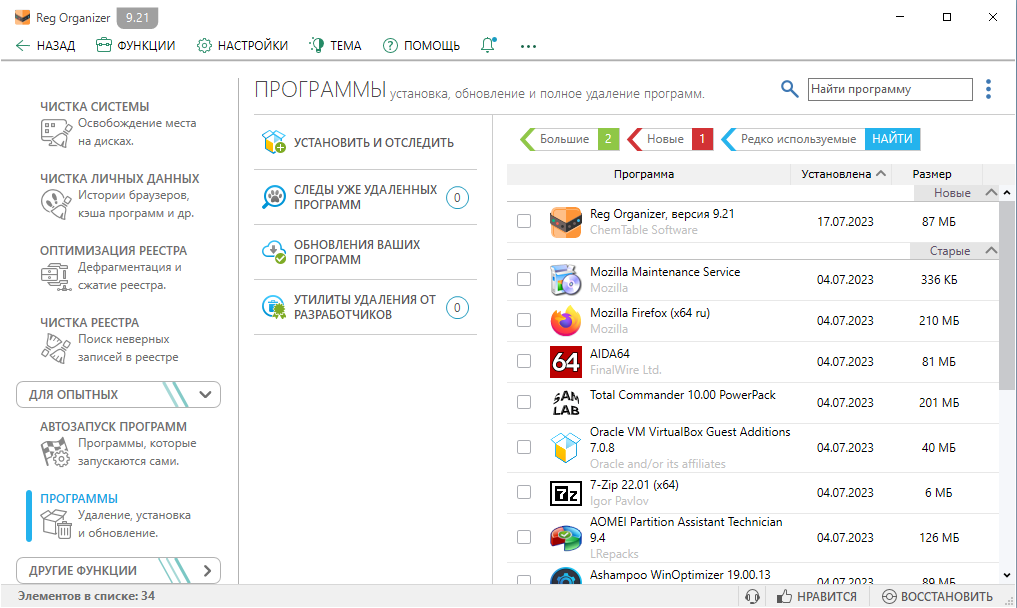Click the Обновления ваших программ cloud icon
The image size is (1017, 608).
tap(274, 252)
